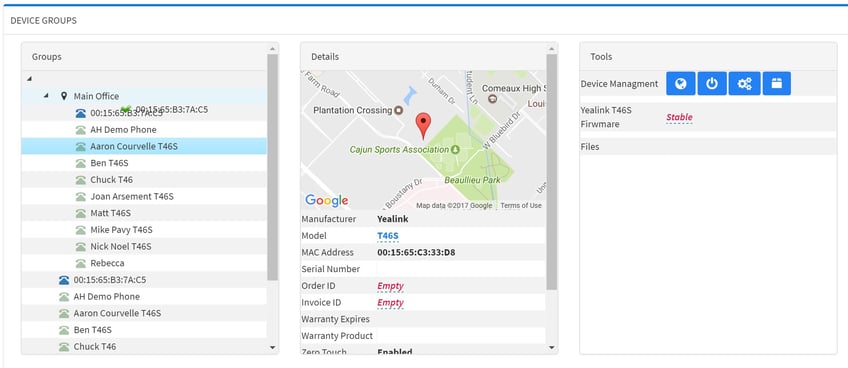Viewport: 848px width, 368px height.
Task: Click the Beaullieu Park label on map
Action: tap(472, 179)
